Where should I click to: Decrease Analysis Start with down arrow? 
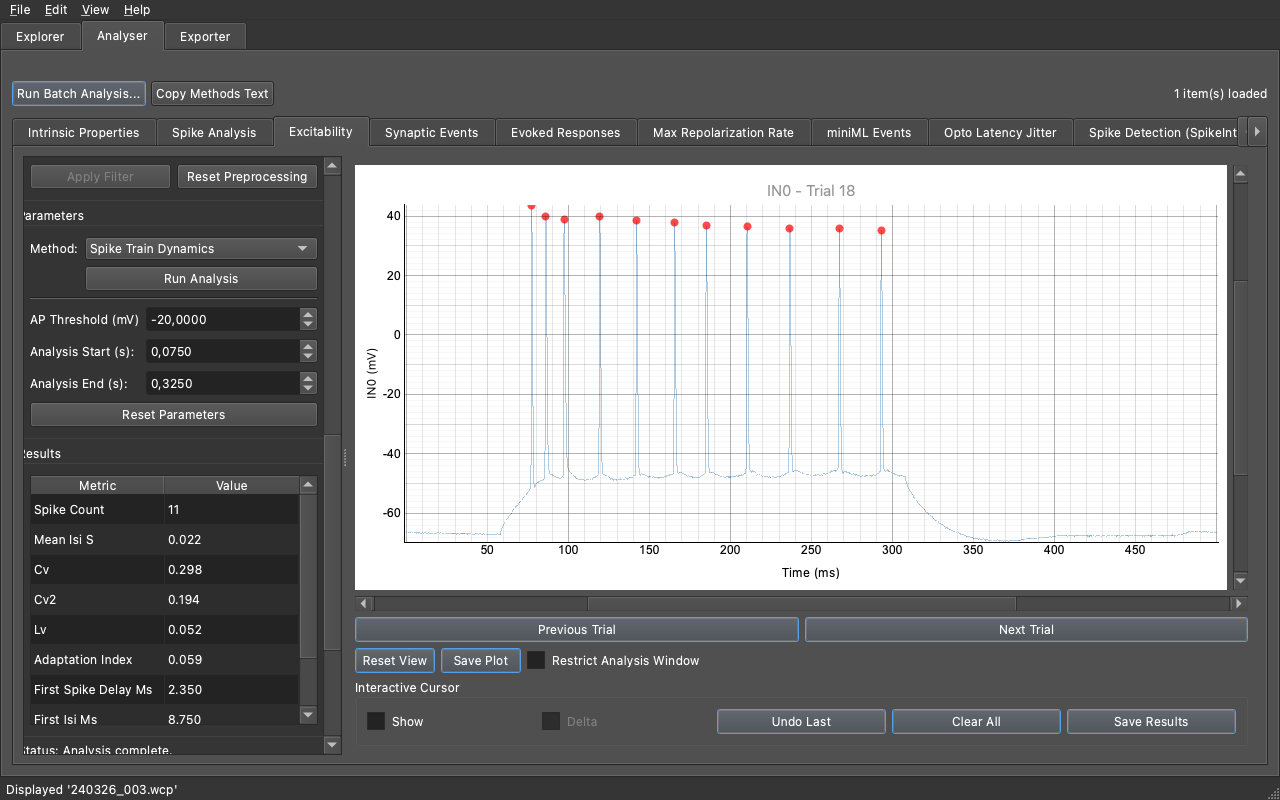(x=308, y=357)
